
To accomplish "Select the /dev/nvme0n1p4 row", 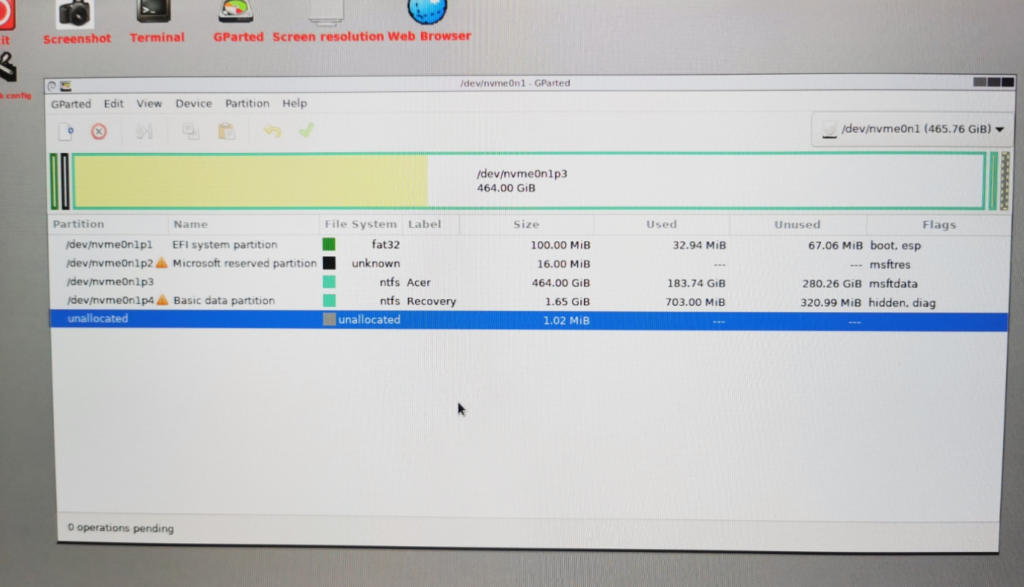I will point(529,301).
